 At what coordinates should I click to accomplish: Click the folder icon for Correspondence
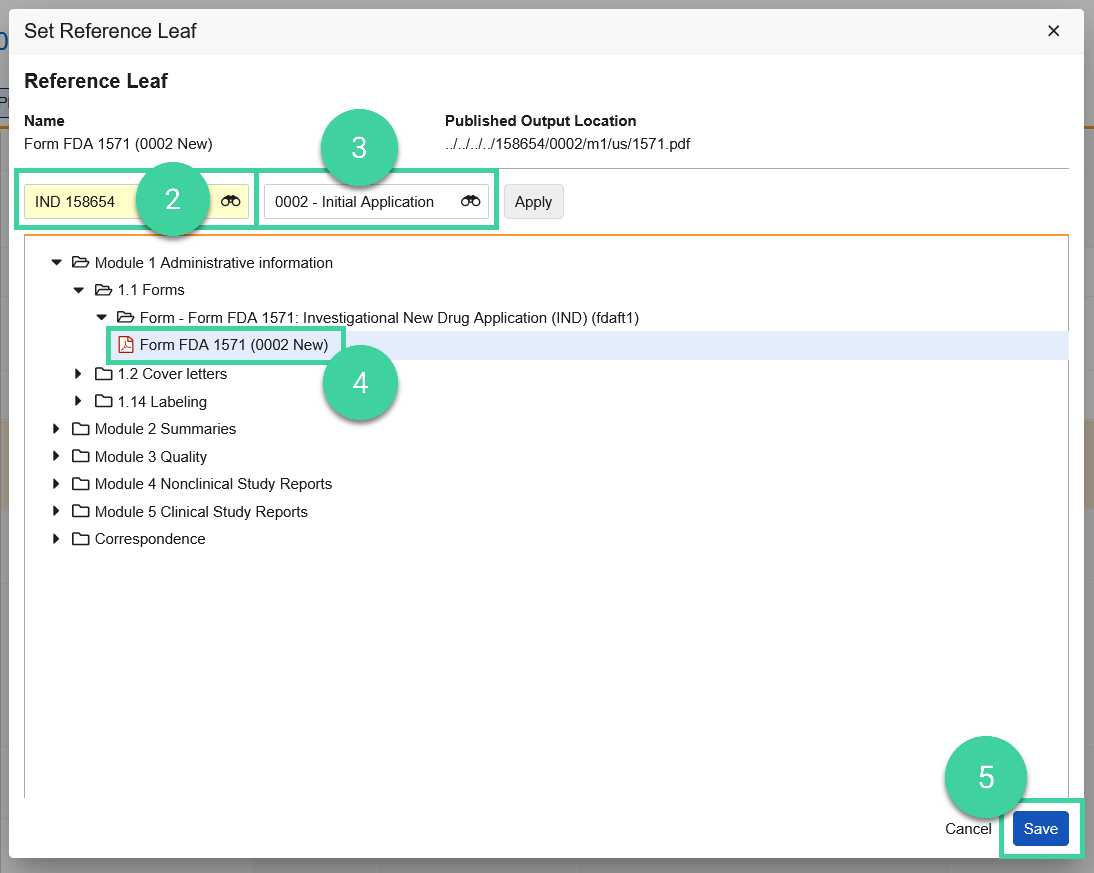(80, 539)
